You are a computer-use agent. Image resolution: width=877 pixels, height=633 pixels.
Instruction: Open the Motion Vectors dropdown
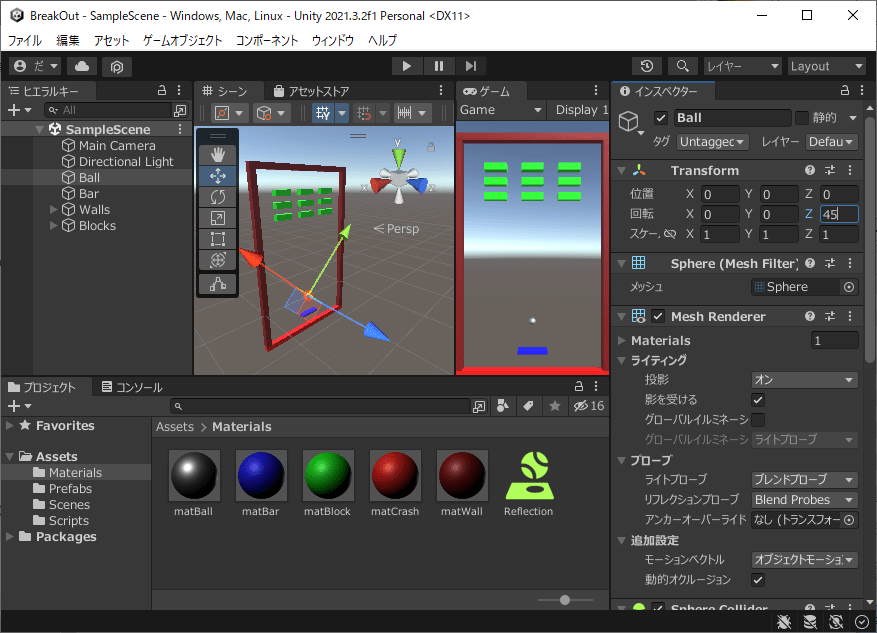pyautogui.click(x=804, y=560)
